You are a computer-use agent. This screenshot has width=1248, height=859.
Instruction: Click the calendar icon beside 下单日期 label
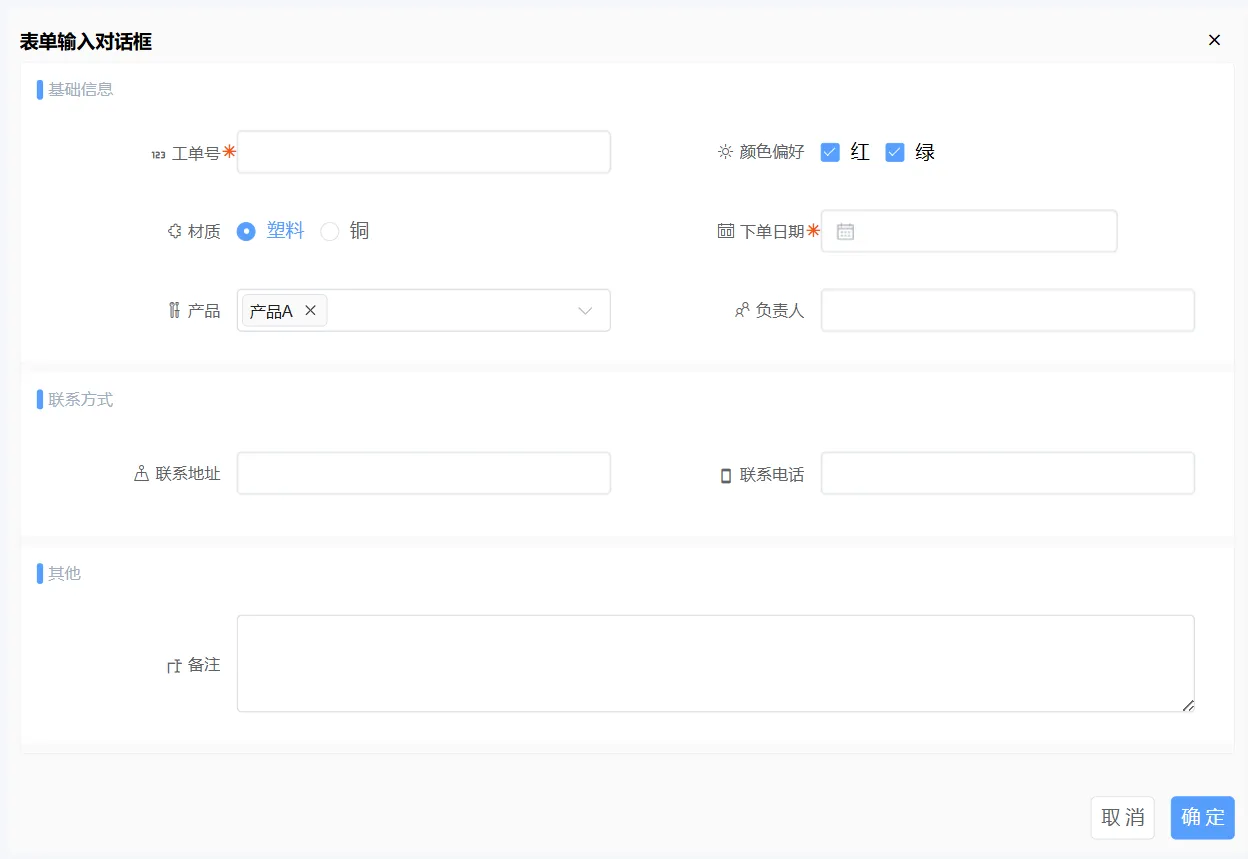[x=726, y=231]
